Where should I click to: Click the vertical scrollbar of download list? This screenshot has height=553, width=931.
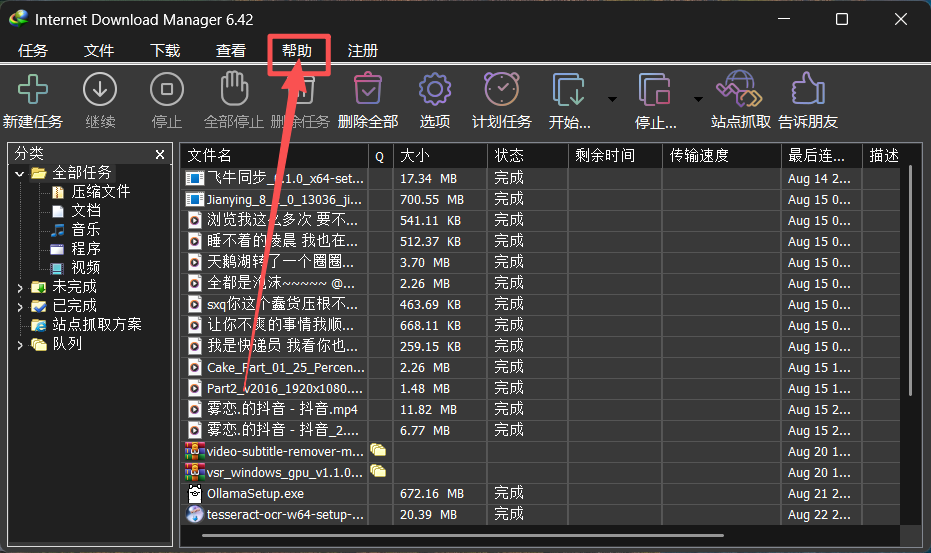click(910, 281)
